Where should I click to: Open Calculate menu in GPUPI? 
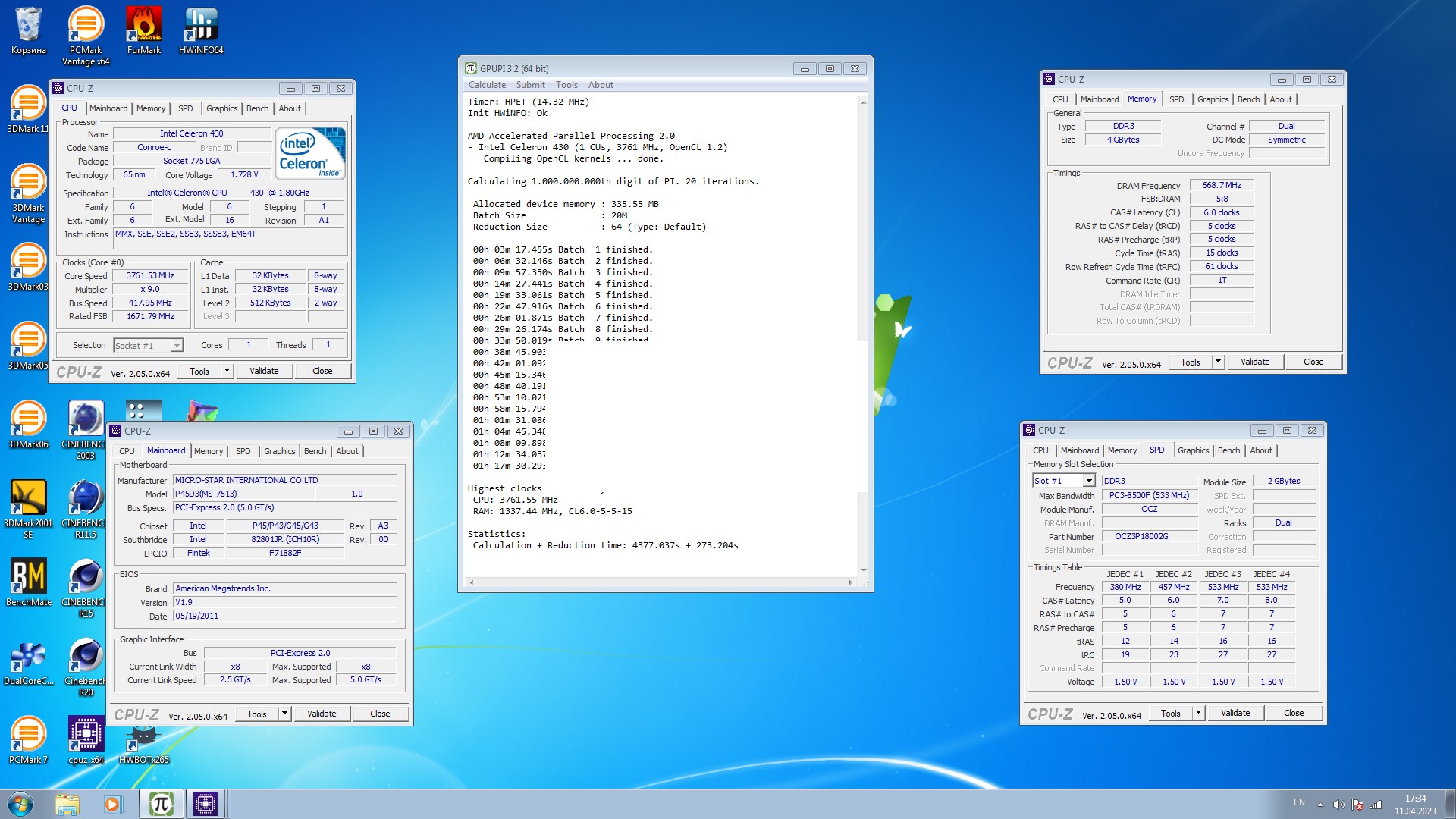(487, 85)
